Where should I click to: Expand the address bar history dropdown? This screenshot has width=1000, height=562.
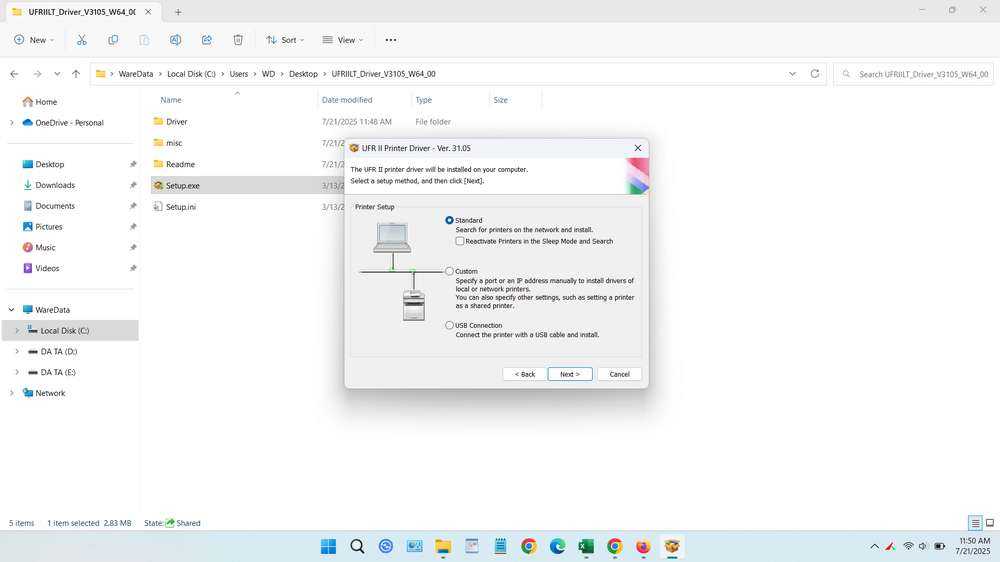point(792,74)
